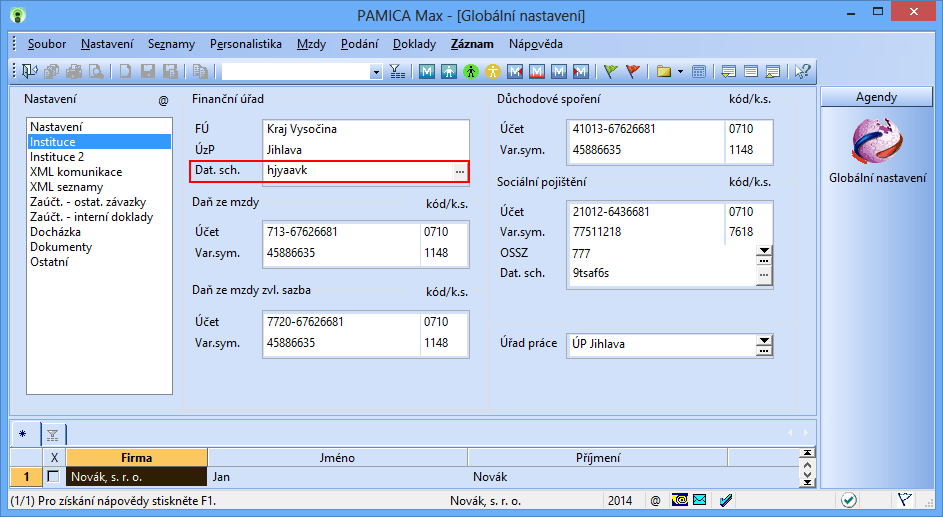The width and height of the screenshot is (943, 517).
Task: Click the second floppy disk save icon
Action: [170, 72]
